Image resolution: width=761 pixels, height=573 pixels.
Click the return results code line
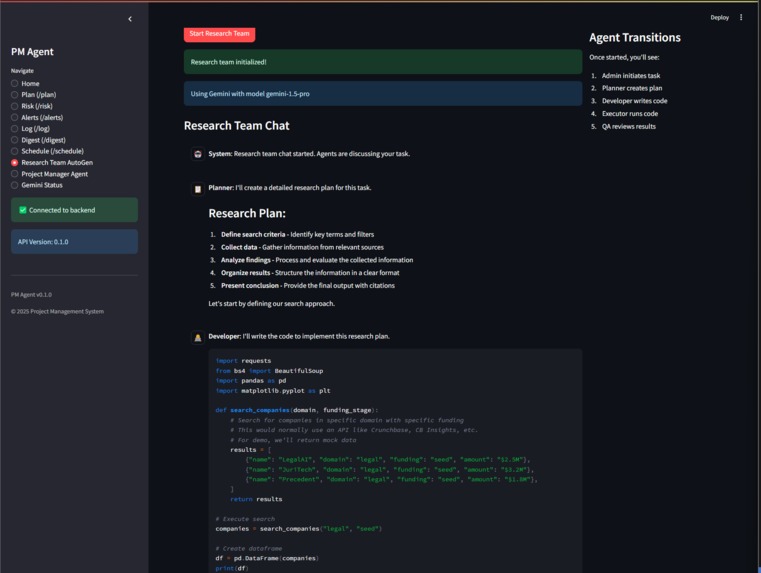tap(256, 499)
